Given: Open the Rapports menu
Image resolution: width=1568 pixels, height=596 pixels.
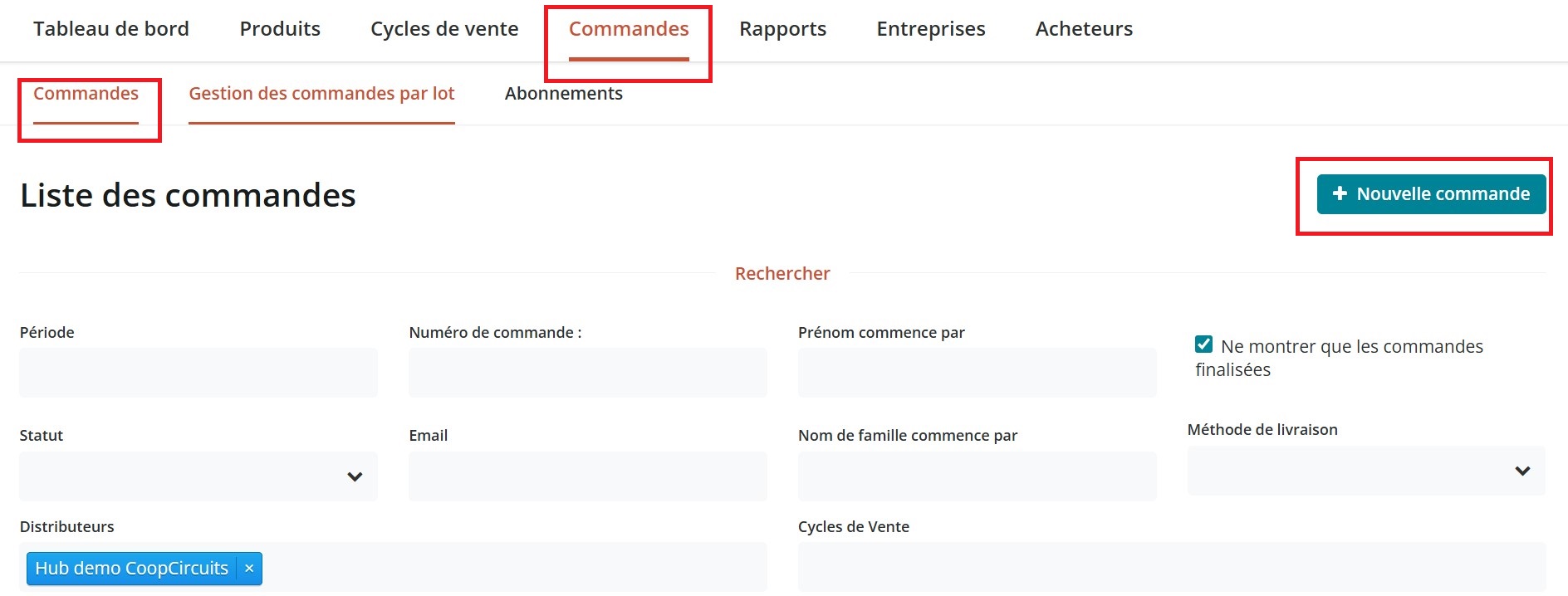Looking at the screenshot, I should 782,29.
